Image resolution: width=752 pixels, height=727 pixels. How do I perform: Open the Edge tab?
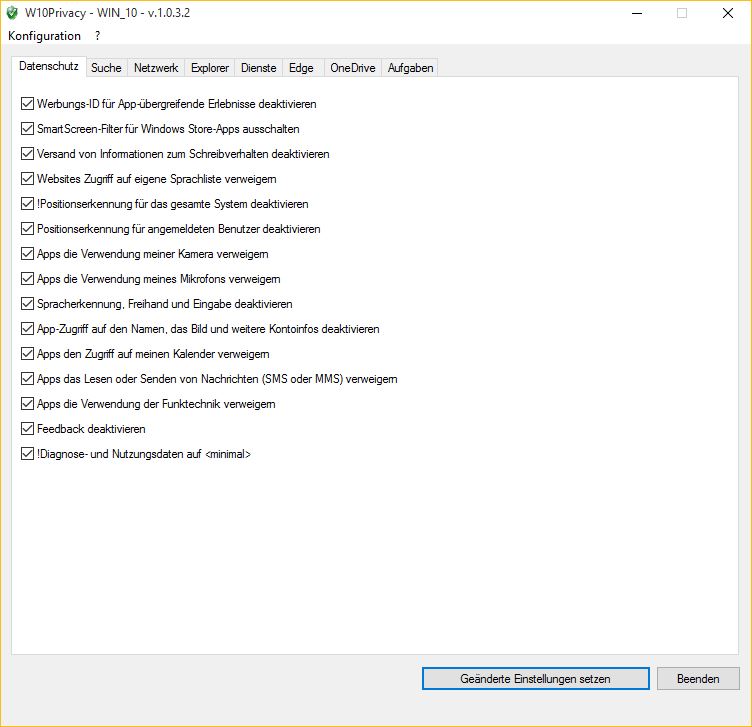point(301,68)
